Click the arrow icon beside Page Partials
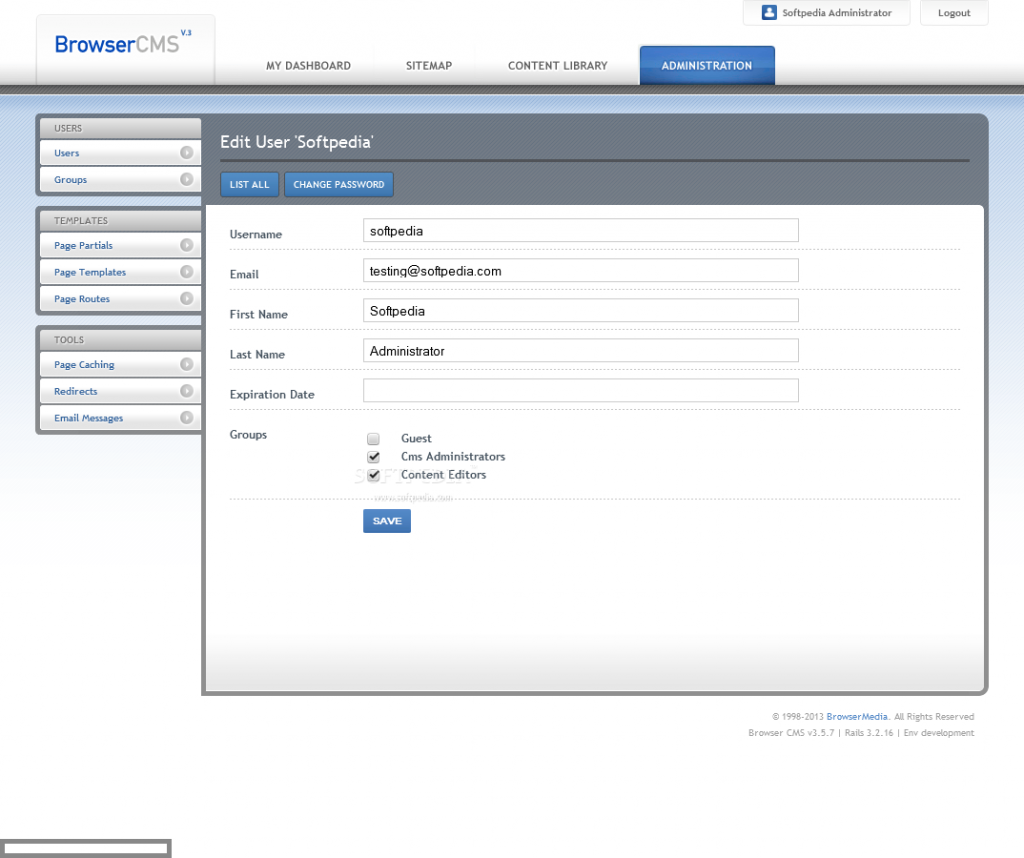 187,245
